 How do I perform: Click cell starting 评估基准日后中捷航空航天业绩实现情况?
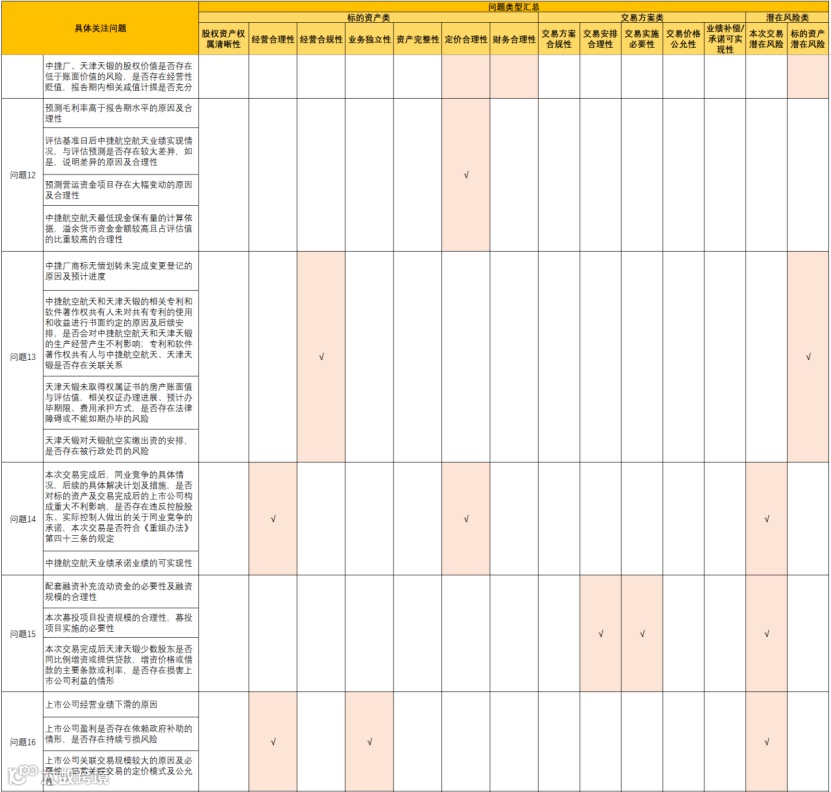[x=121, y=151]
